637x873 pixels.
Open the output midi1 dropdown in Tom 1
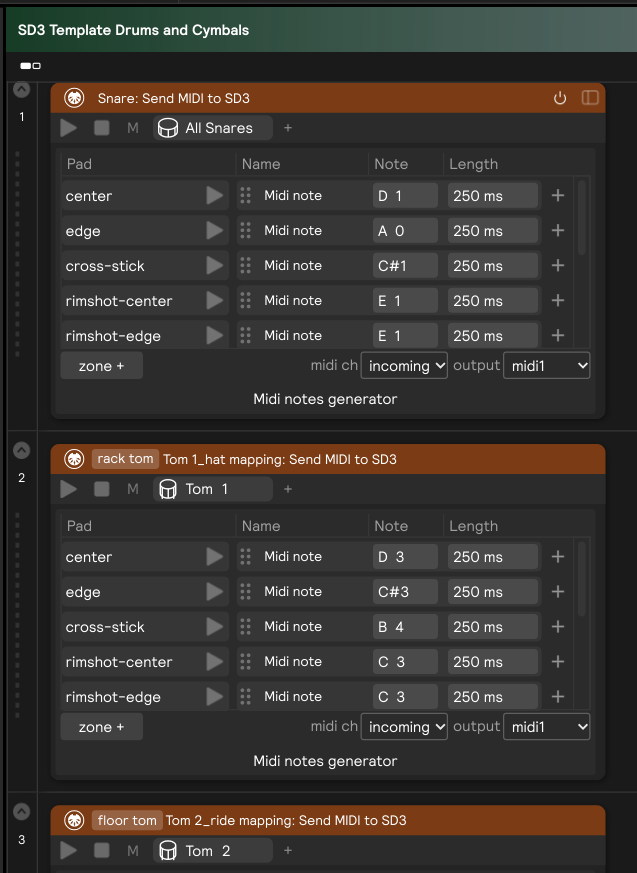[x=546, y=727]
